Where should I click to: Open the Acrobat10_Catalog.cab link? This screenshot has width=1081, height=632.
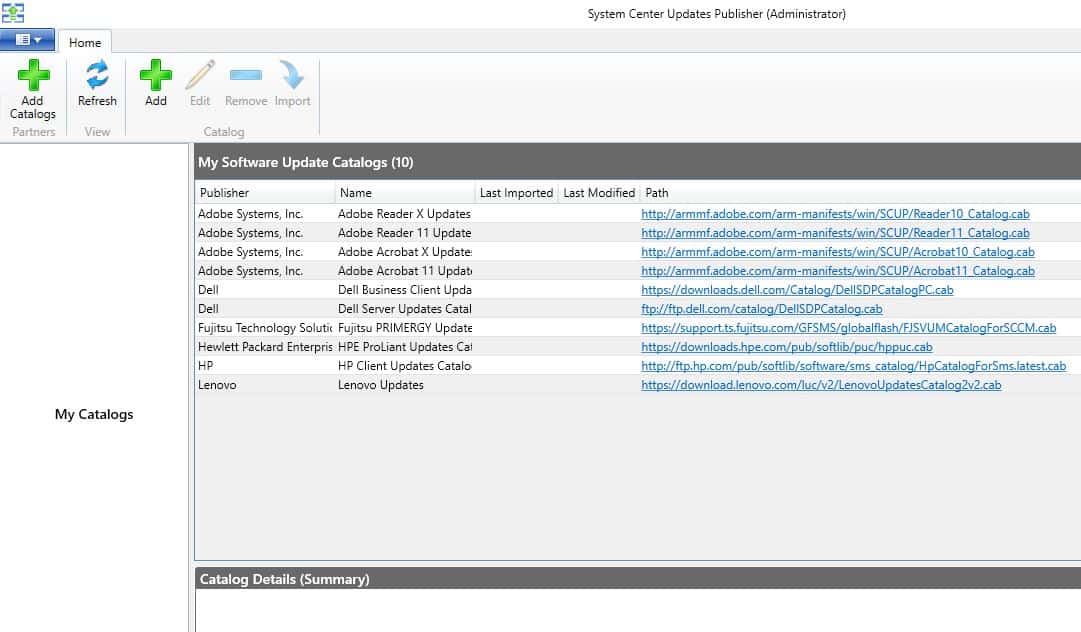[x=838, y=252]
